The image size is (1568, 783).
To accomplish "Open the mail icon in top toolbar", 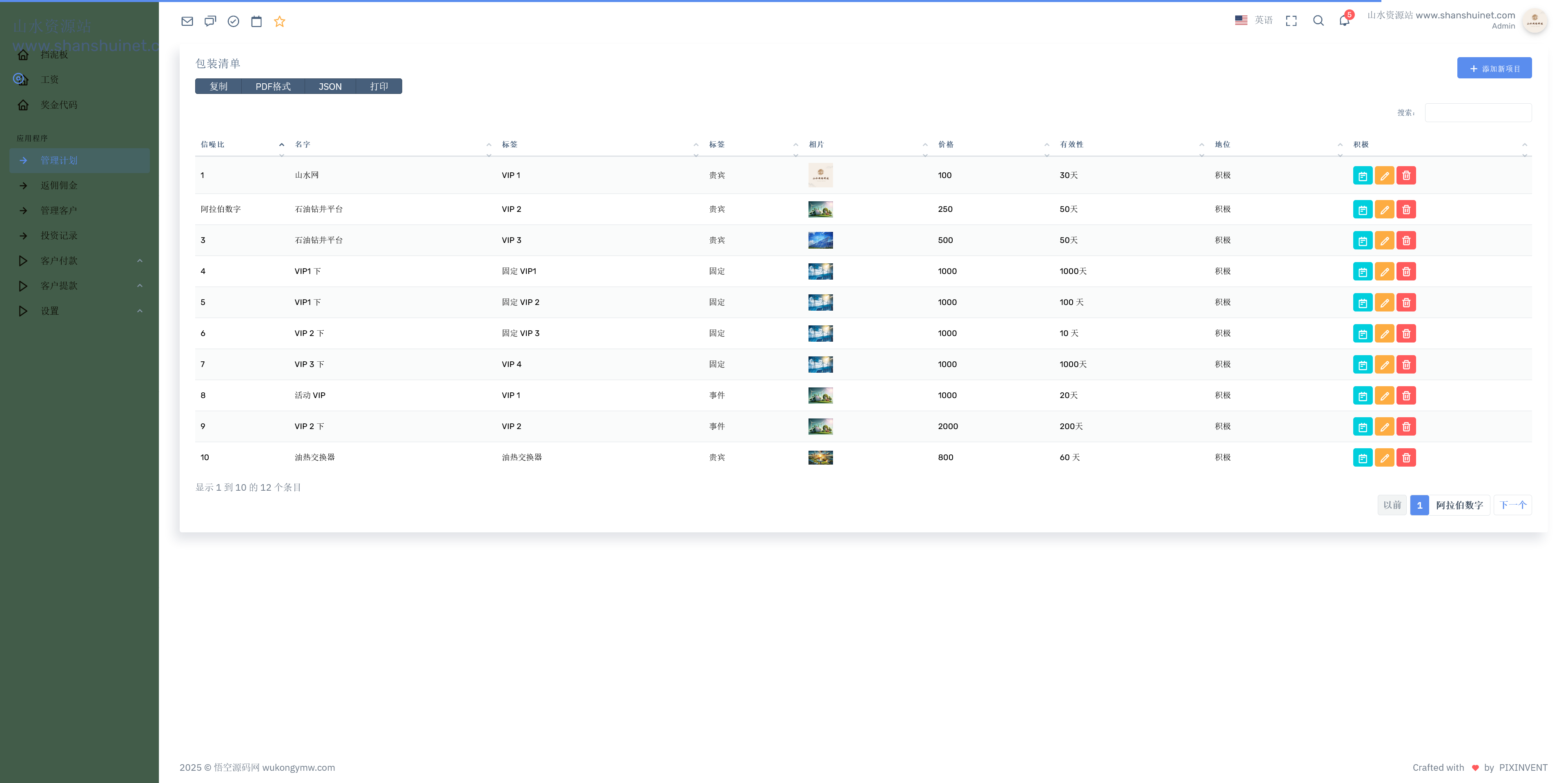I will tap(187, 21).
